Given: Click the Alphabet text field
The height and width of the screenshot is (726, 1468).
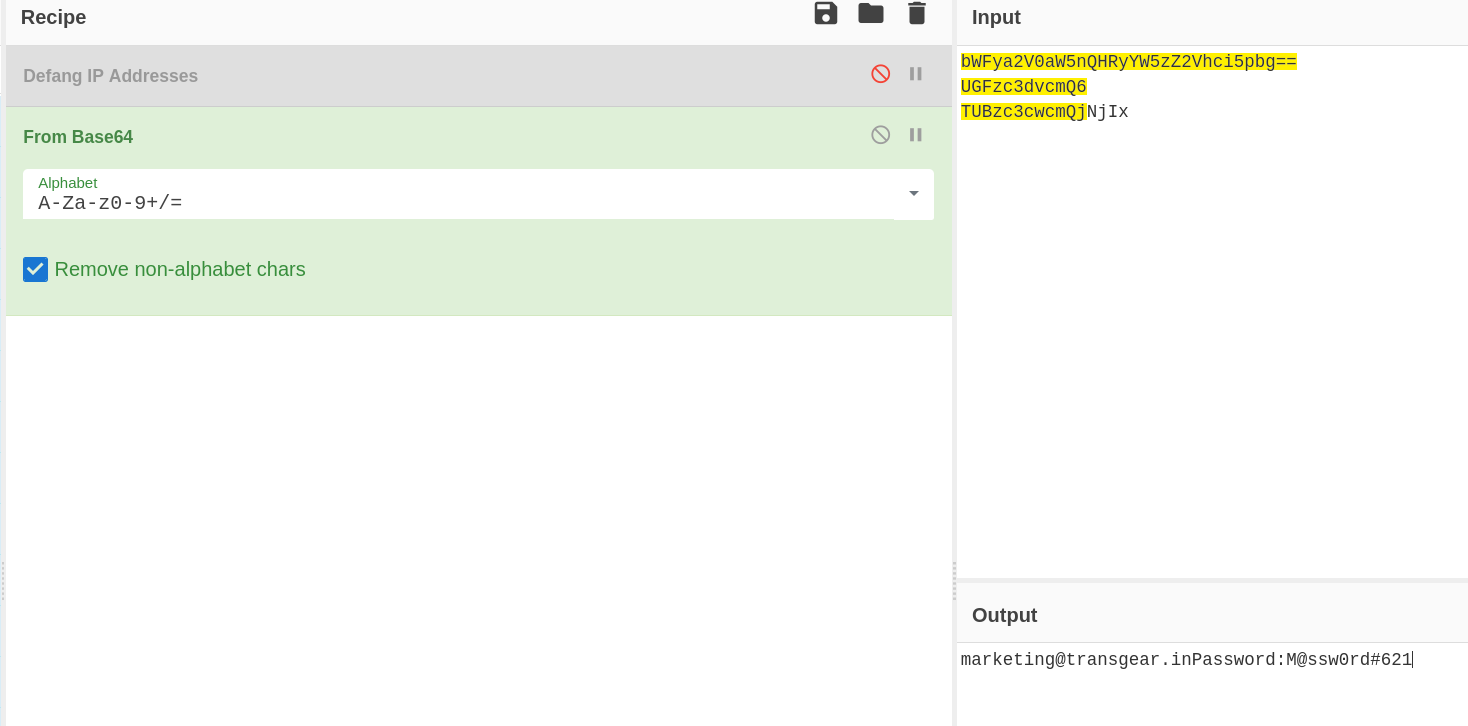Looking at the screenshot, I should pos(450,203).
